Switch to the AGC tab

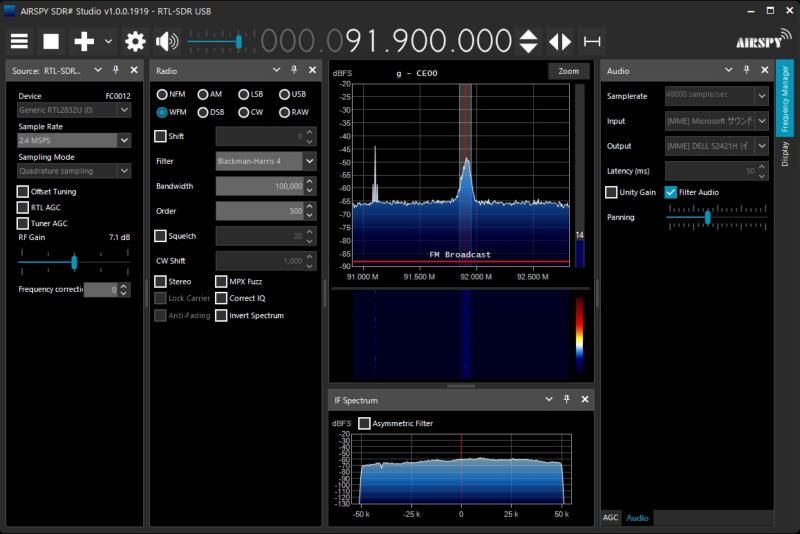pos(610,518)
